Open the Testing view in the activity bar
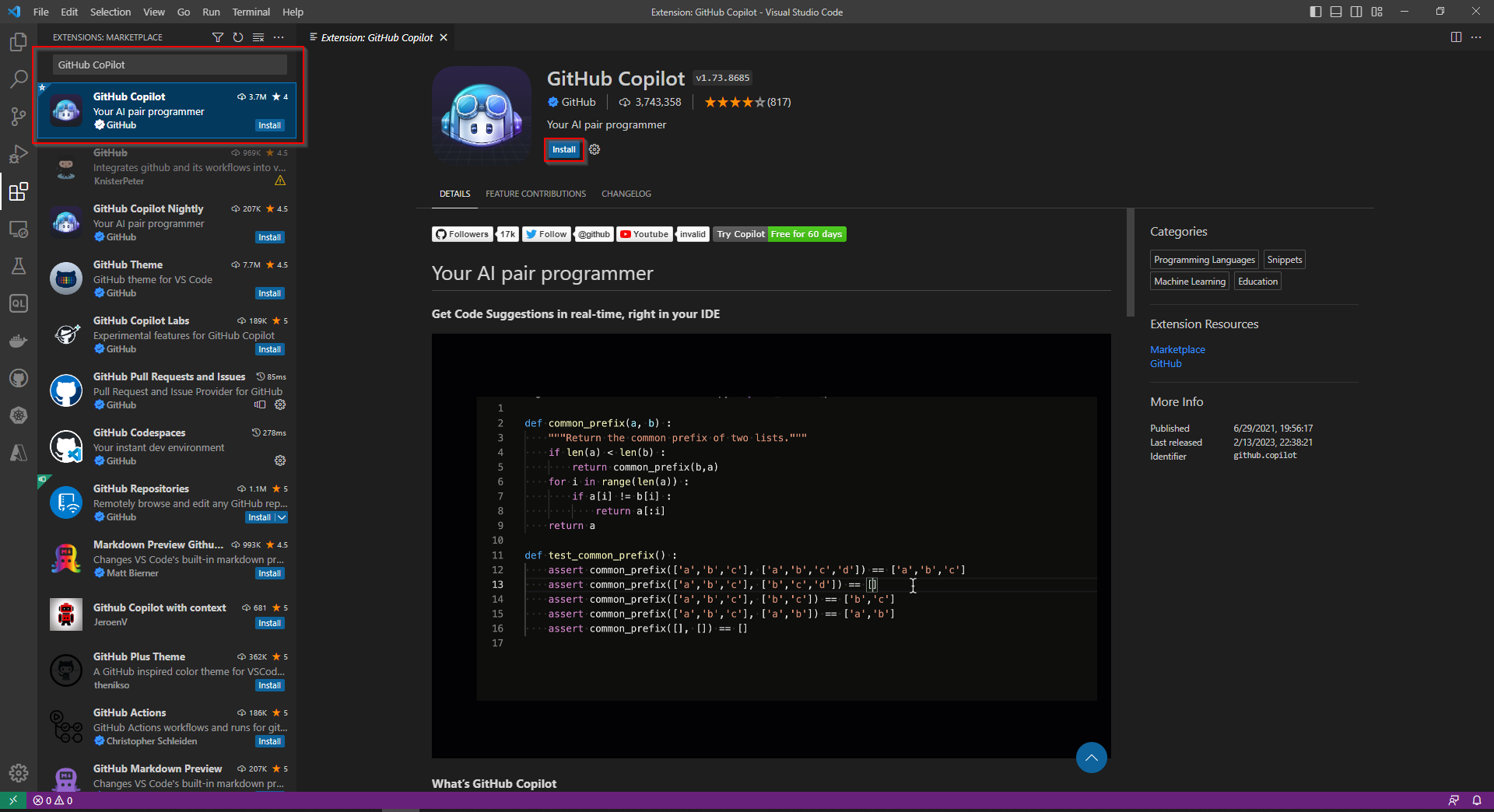Viewport: 1494px width, 812px height. pos(18,266)
